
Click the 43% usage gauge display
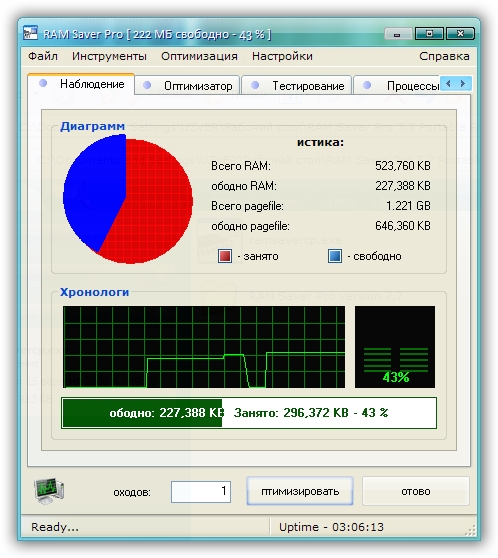tap(395, 347)
